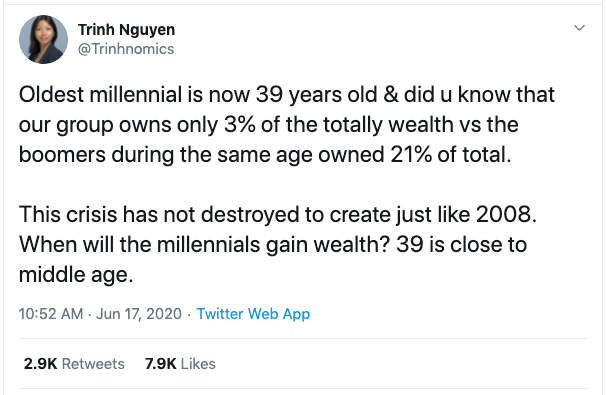606x395 pixels.
Task: Click the 7.9K likes count number
Action: coord(160,364)
